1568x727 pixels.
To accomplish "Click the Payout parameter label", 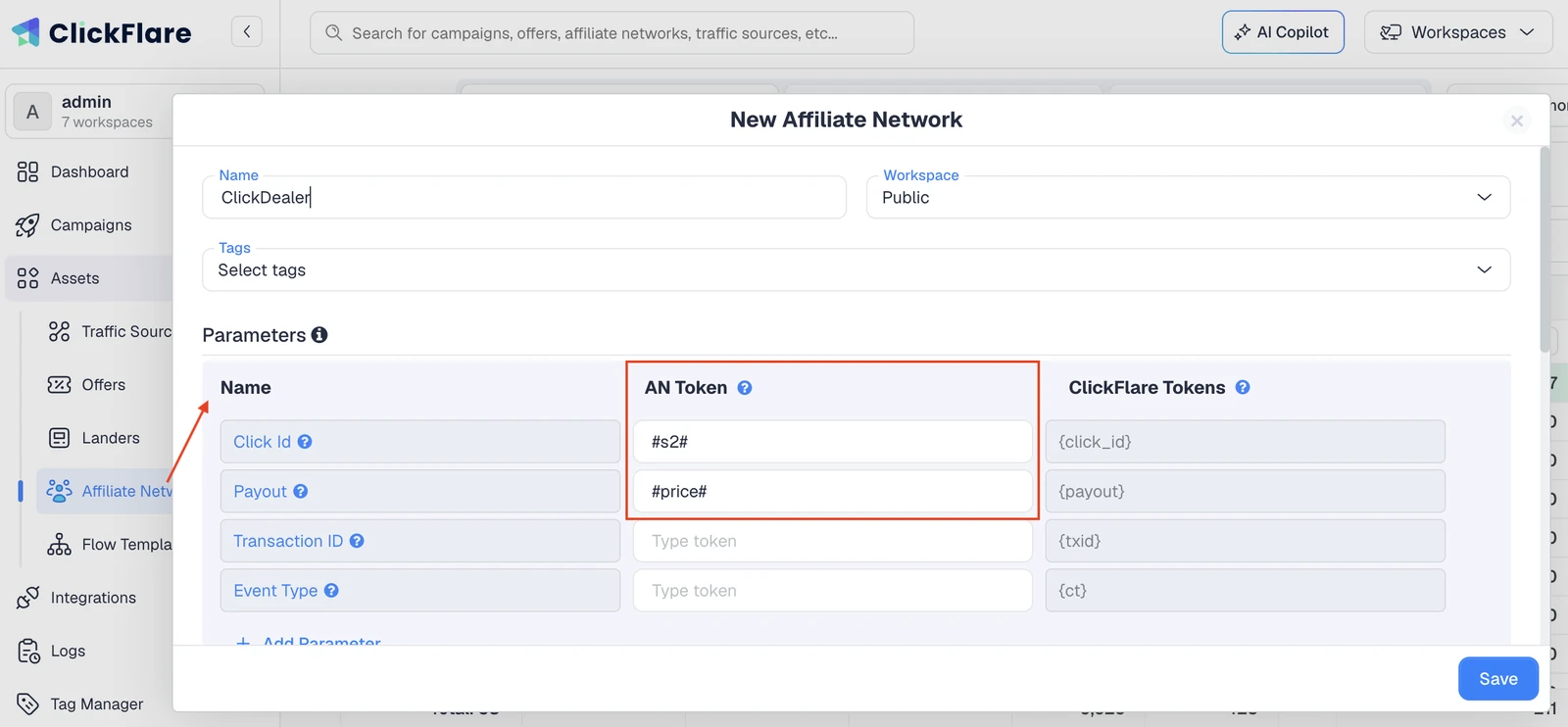I will click(x=260, y=492).
